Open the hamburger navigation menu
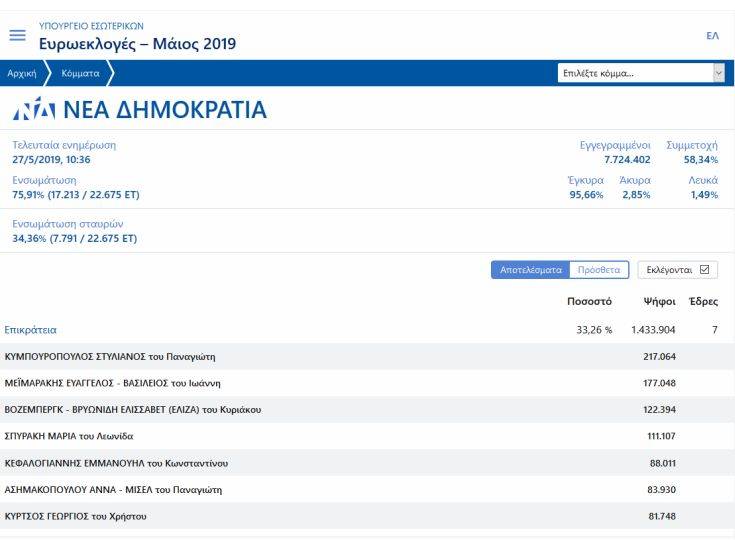 point(17,35)
